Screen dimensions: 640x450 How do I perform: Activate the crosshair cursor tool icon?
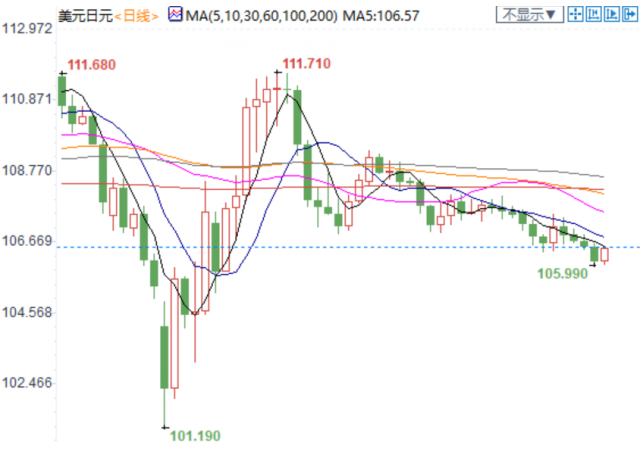[576, 15]
